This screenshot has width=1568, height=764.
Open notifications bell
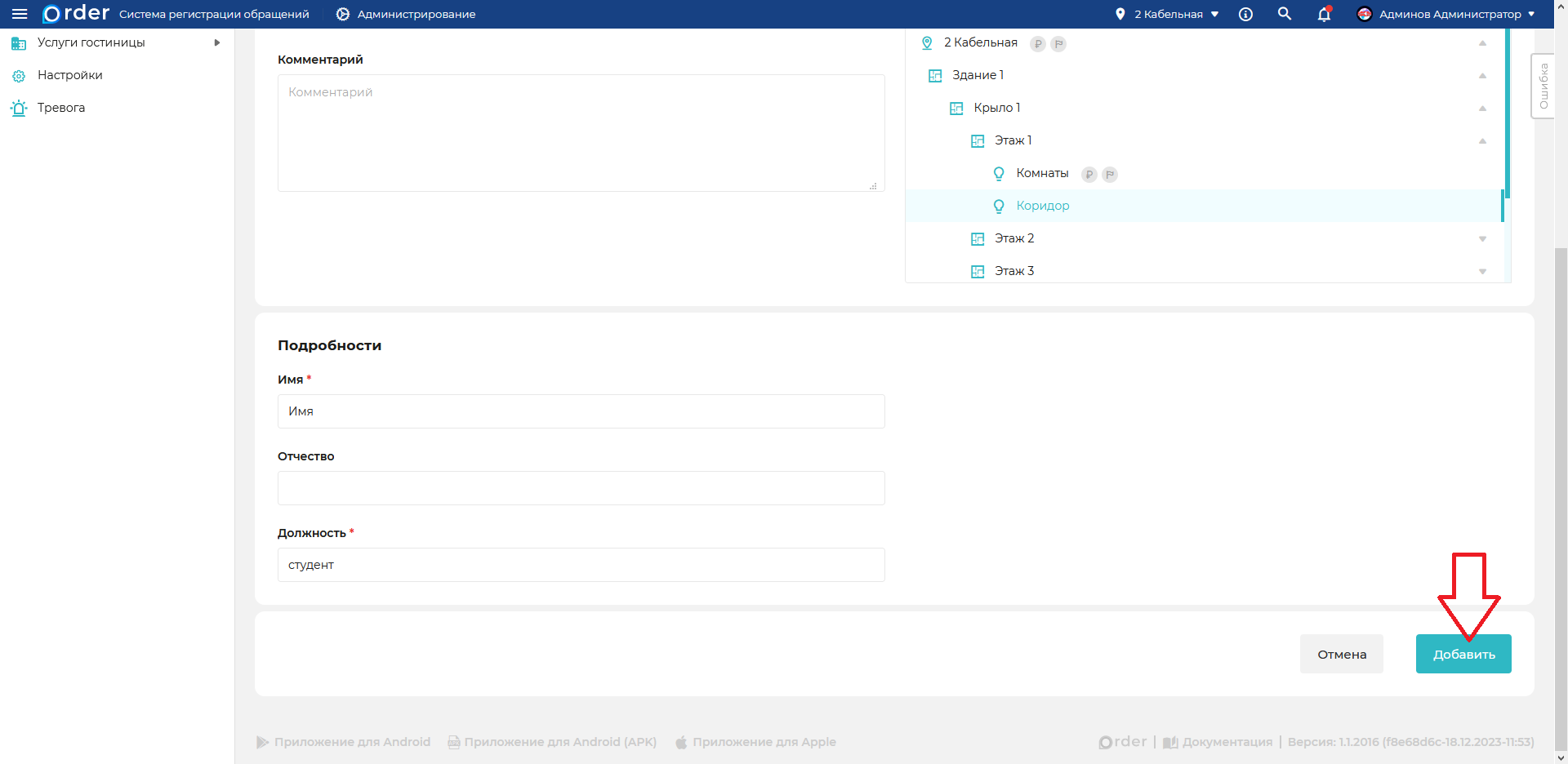pyautogui.click(x=1324, y=14)
